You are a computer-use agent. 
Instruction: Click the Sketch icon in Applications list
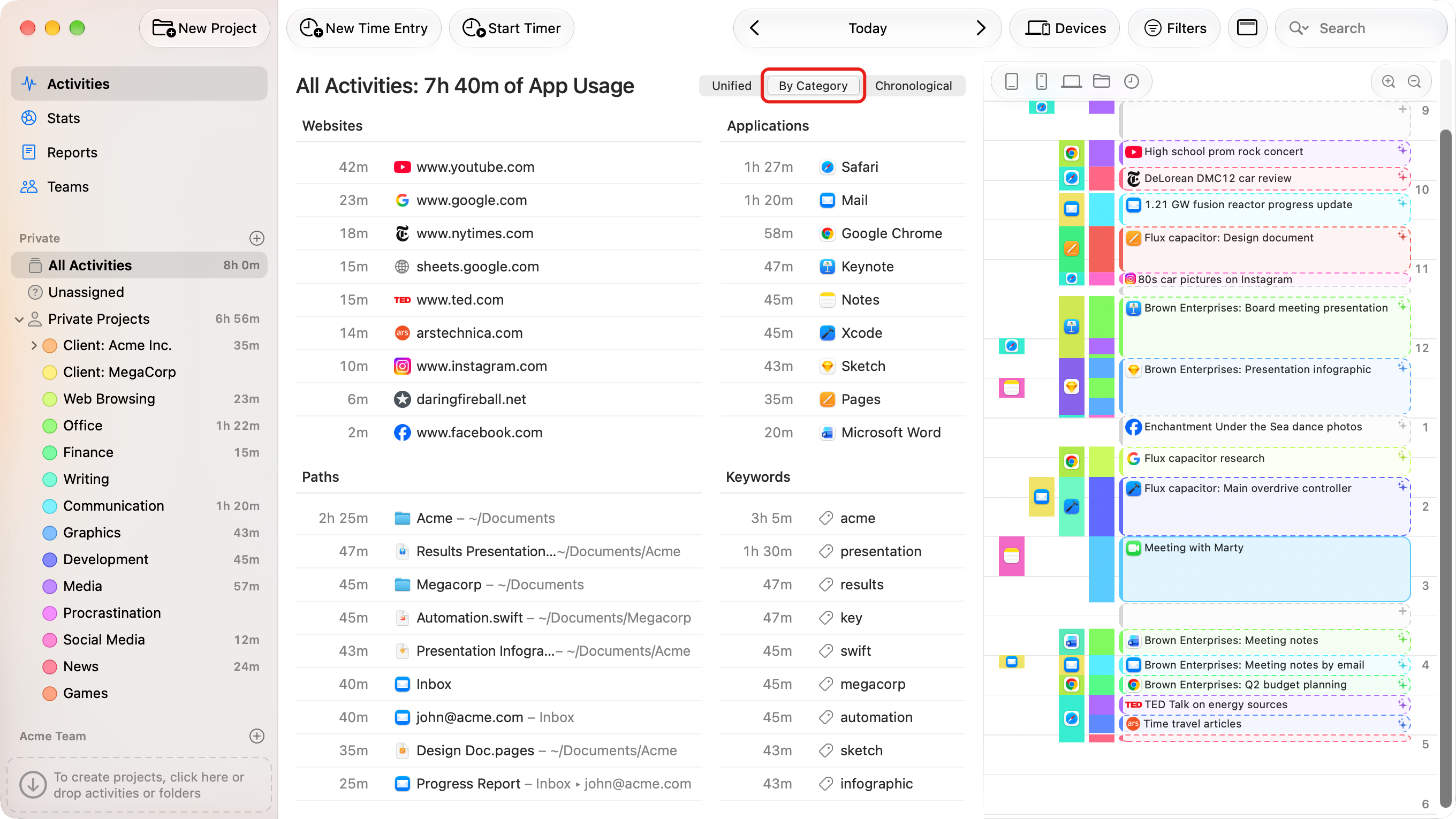827,366
